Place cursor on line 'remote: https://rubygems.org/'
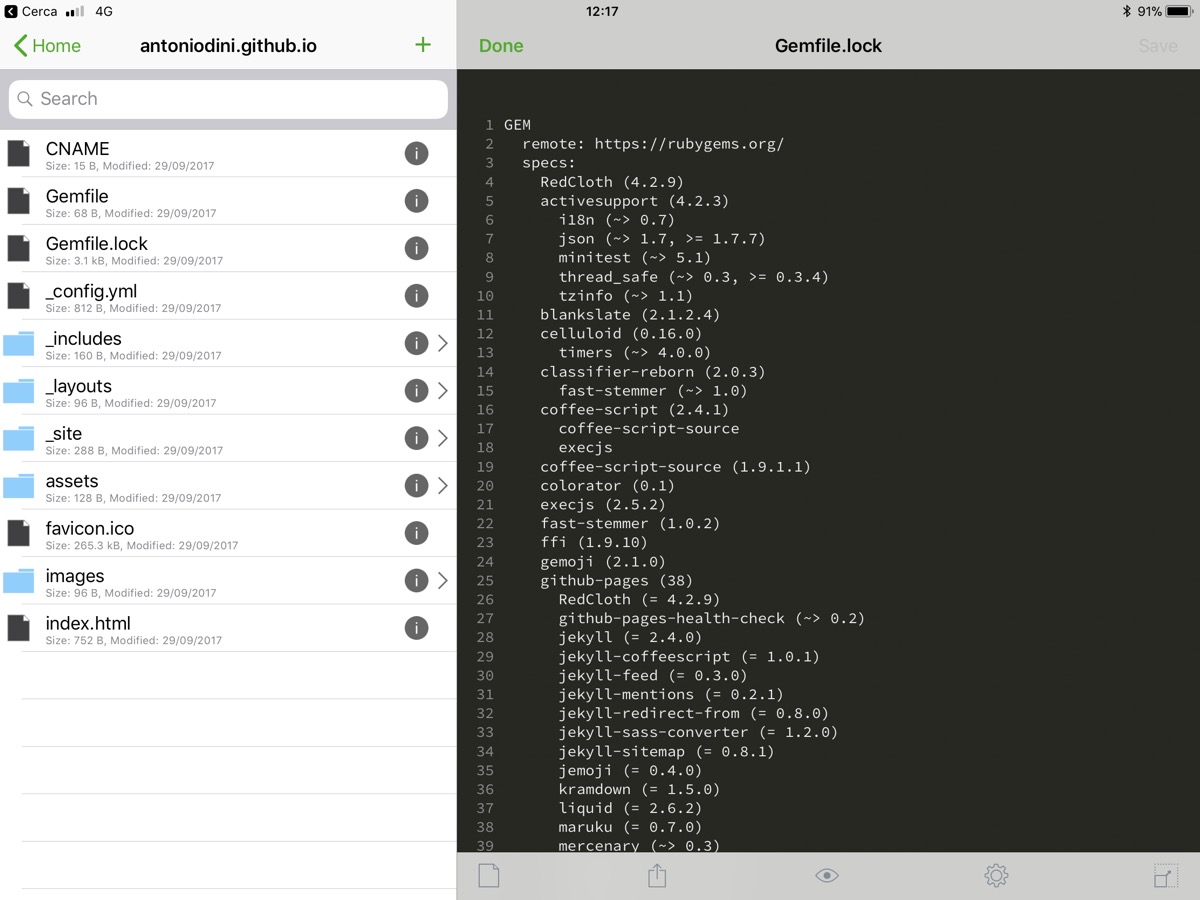Viewport: 1200px width, 900px height. coord(653,144)
